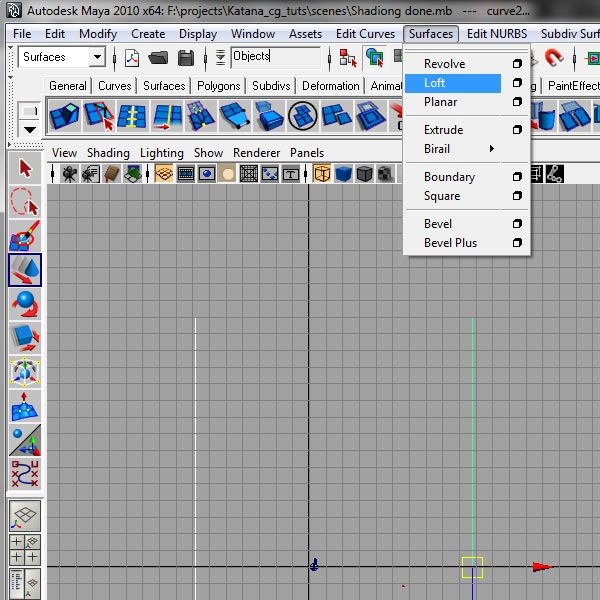This screenshot has height=600, width=600.
Task: Open Planar options box
Action: point(517,102)
